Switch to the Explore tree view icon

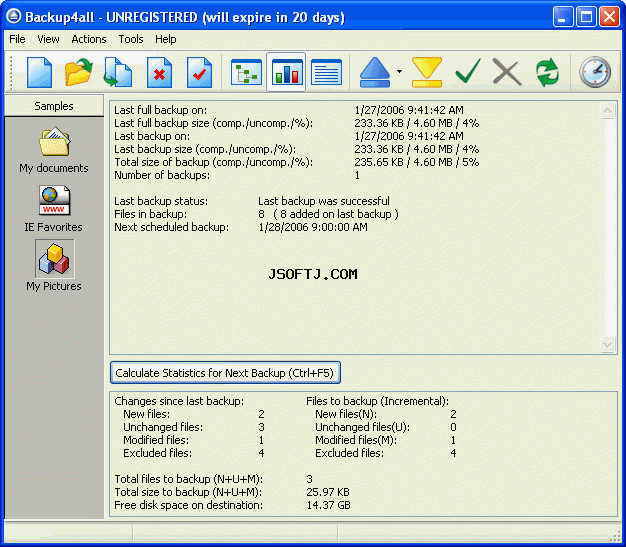click(x=246, y=72)
